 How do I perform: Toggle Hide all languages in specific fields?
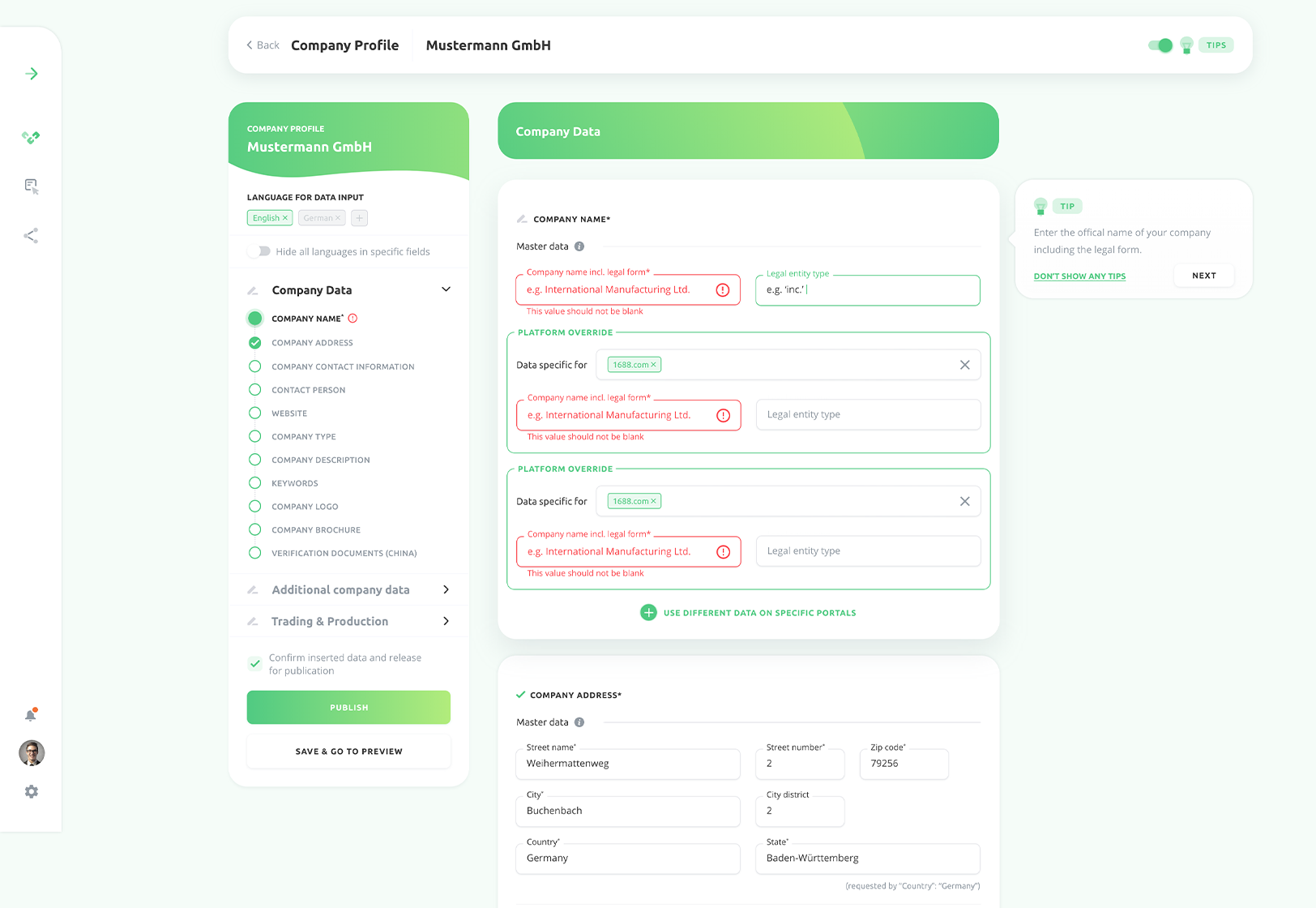[x=259, y=251]
